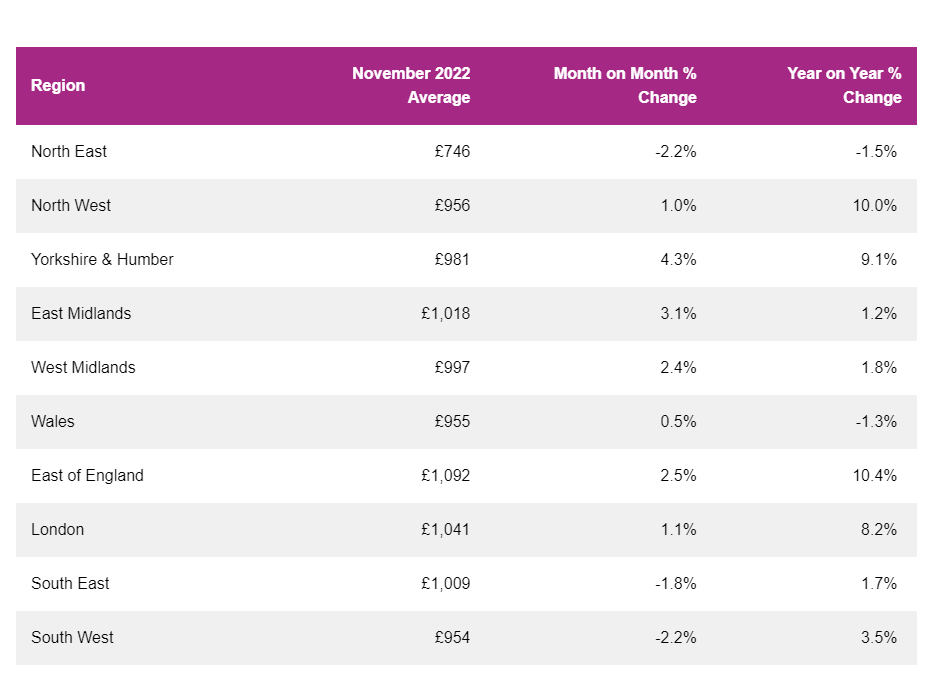Click the North West region name
Screen dimensions: 933x685
tap(71, 206)
